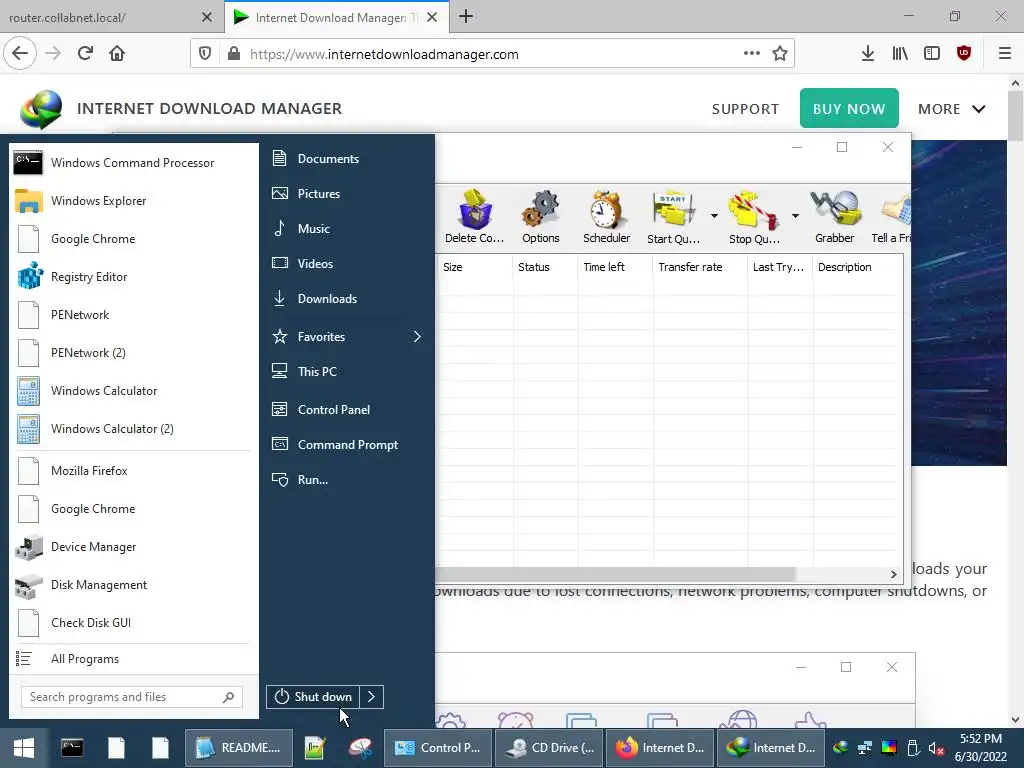
Task: Click Stop Queue icon in IDM toolbar
Action: [x=754, y=217]
